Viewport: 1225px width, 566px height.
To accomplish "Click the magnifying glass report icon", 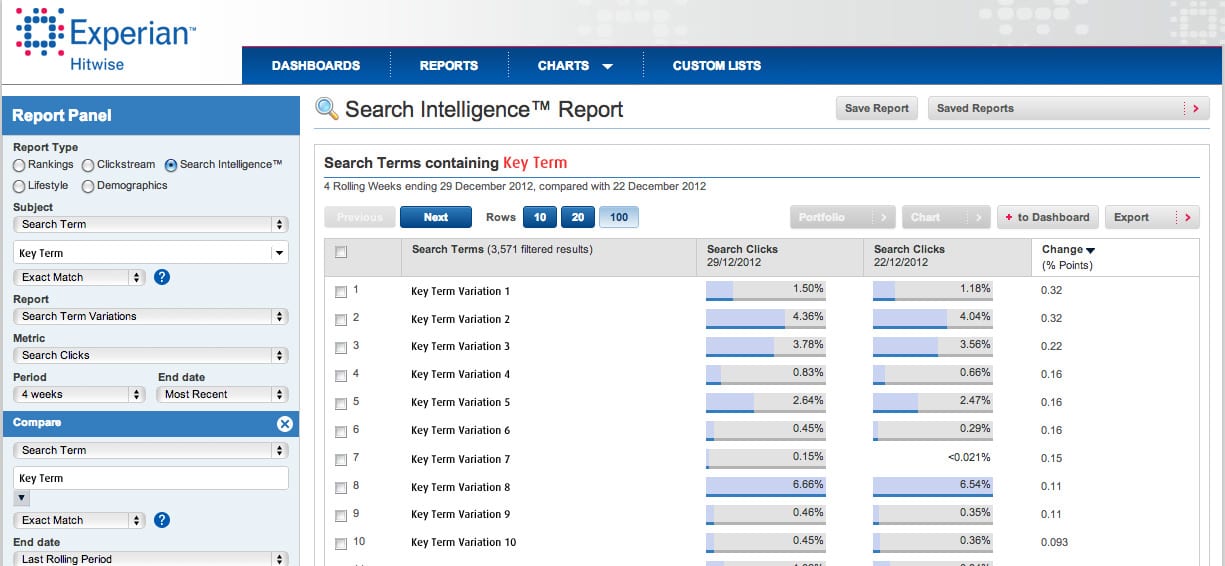I will (x=327, y=109).
